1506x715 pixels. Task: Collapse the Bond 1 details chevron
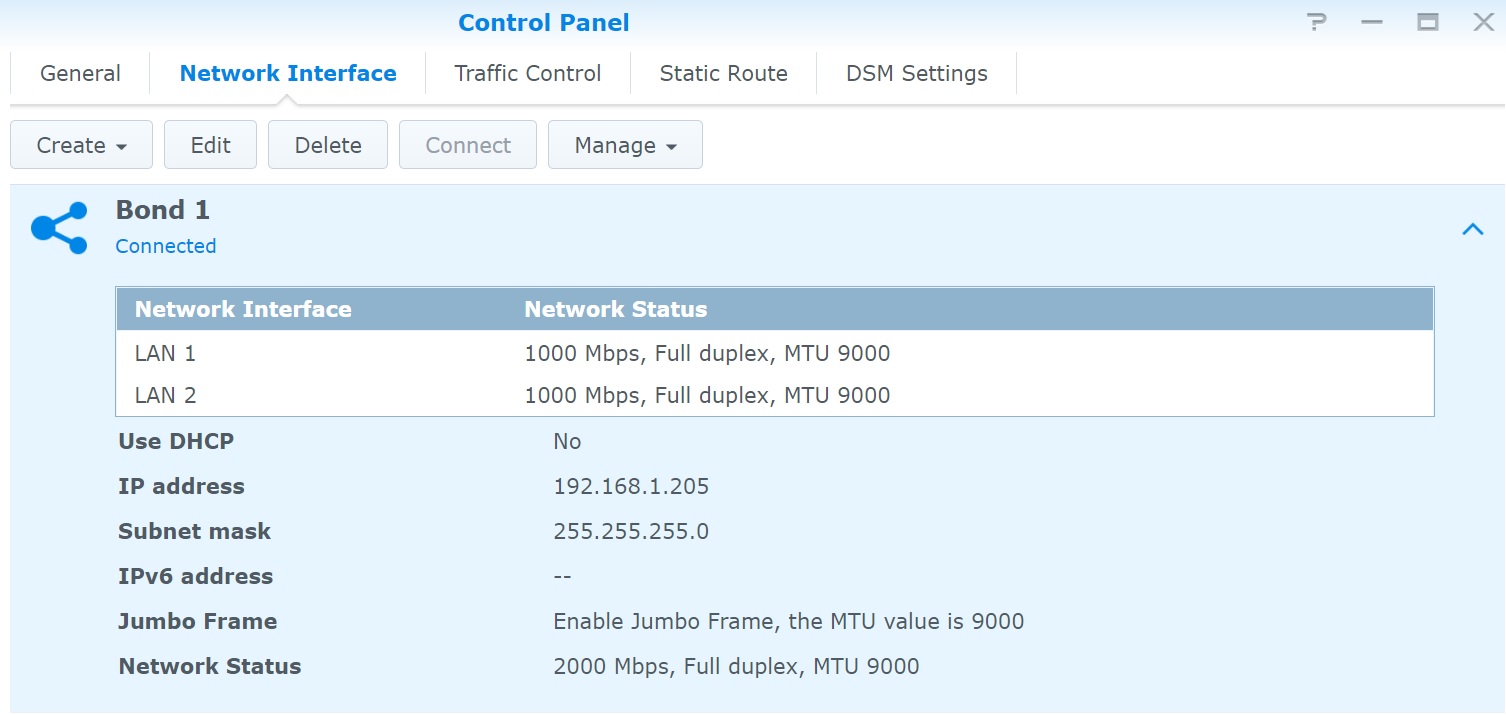1472,229
